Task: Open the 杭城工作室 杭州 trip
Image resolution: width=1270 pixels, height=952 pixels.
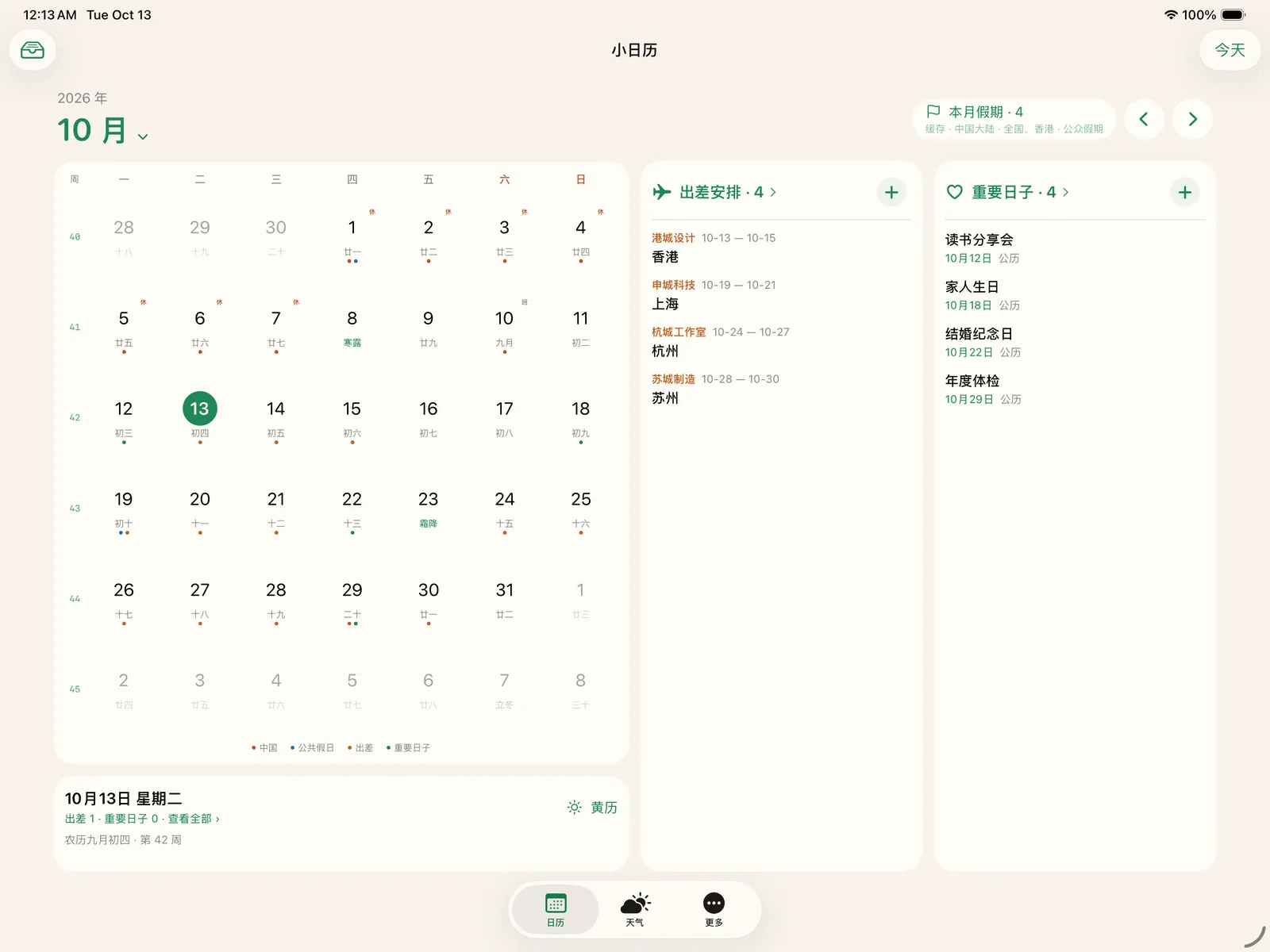Action: tap(781, 342)
